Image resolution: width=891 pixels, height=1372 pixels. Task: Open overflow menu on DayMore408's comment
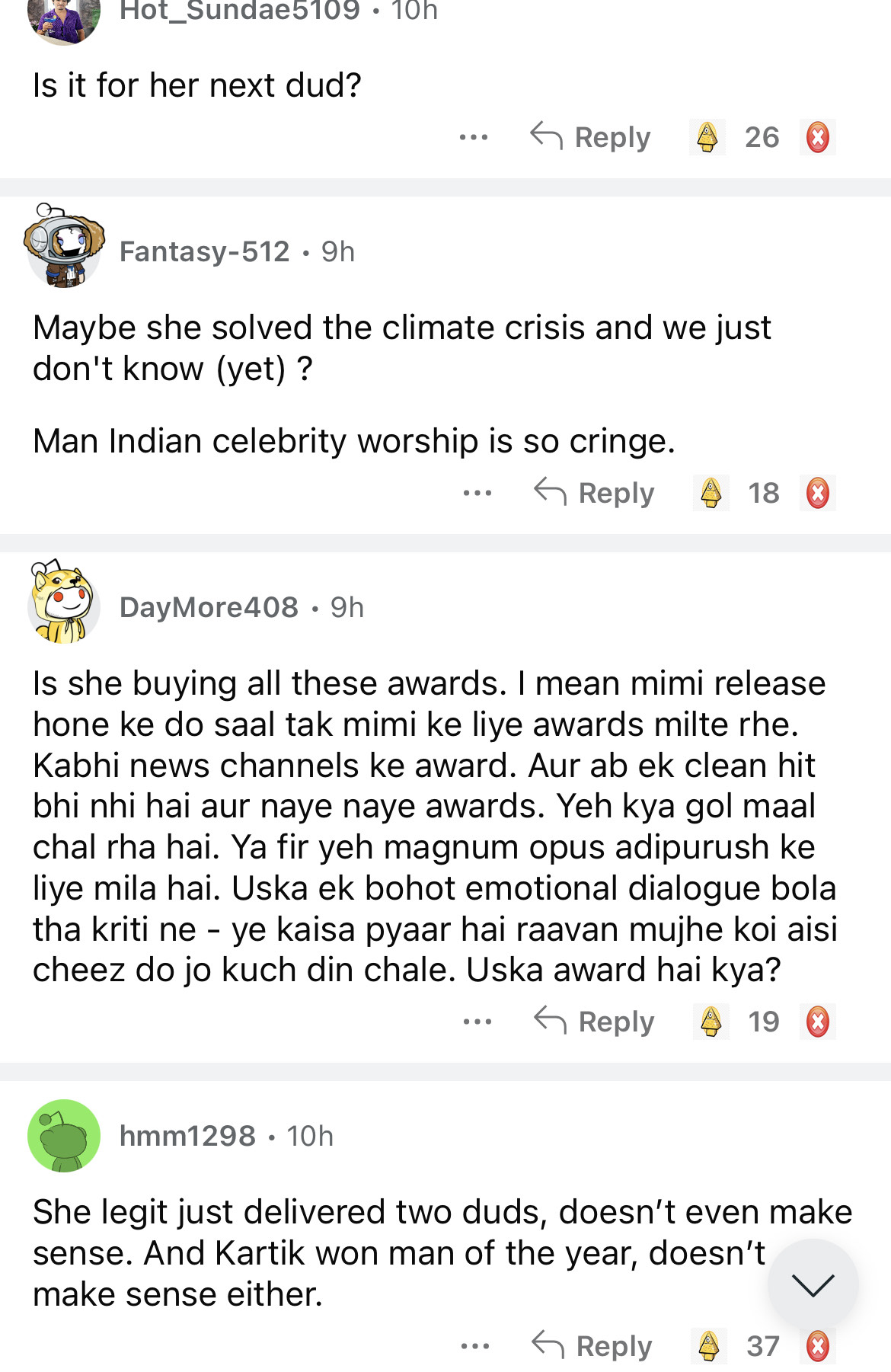(x=477, y=1022)
